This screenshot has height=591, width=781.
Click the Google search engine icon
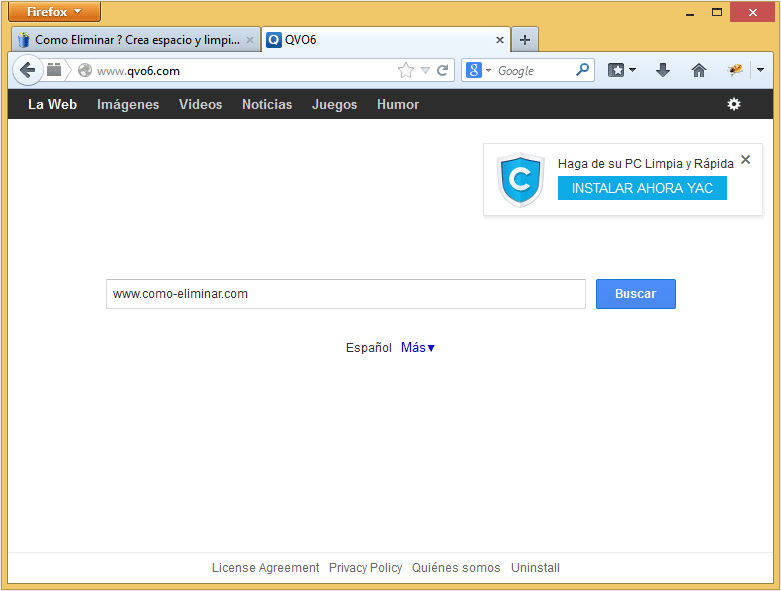(x=474, y=70)
